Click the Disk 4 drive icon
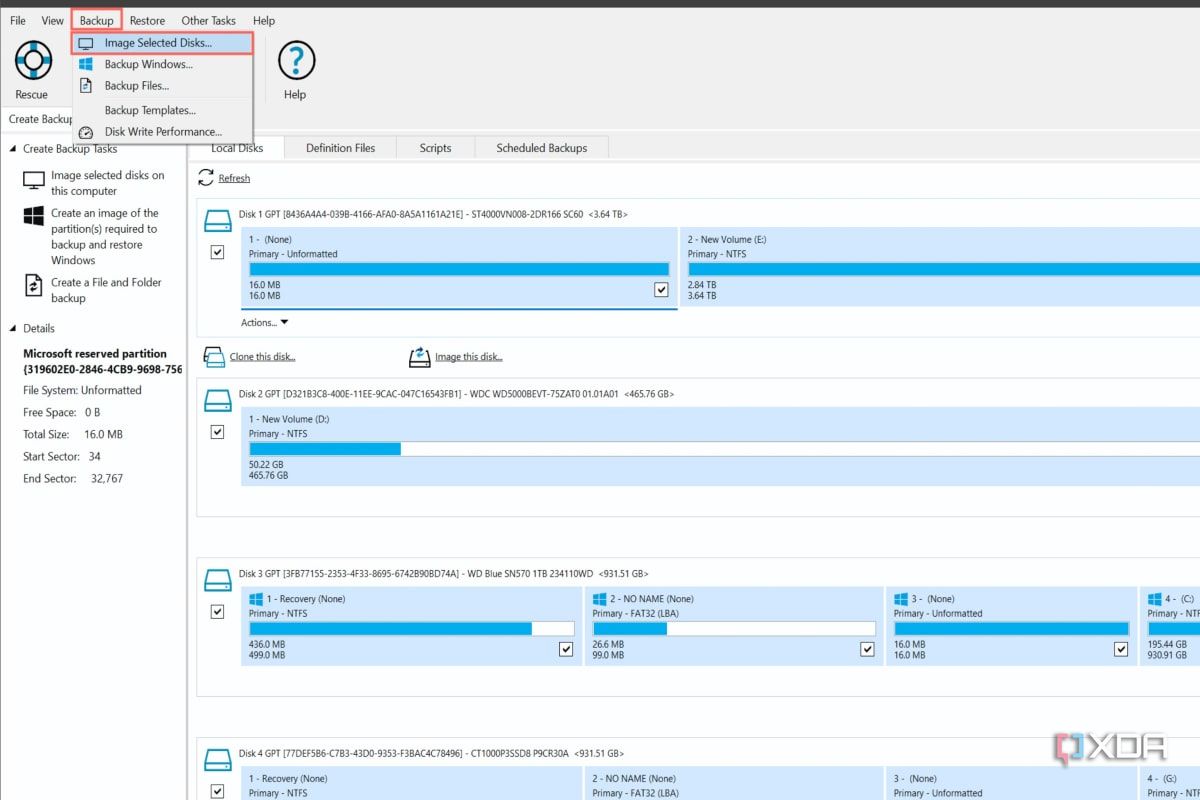Viewport: 1200px width, 800px height. point(217,758)
